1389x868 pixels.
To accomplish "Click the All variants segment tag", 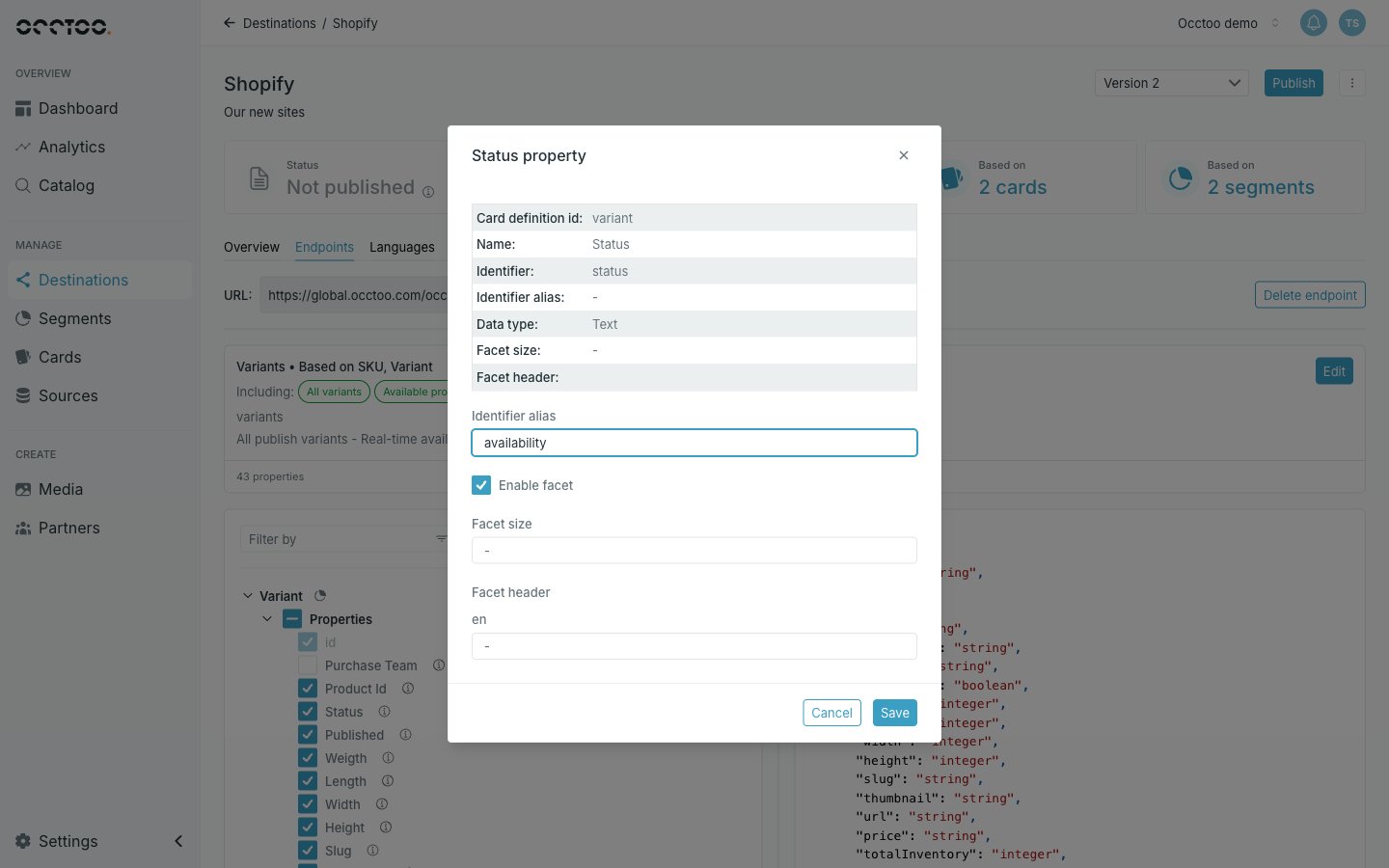I will 334,392.
